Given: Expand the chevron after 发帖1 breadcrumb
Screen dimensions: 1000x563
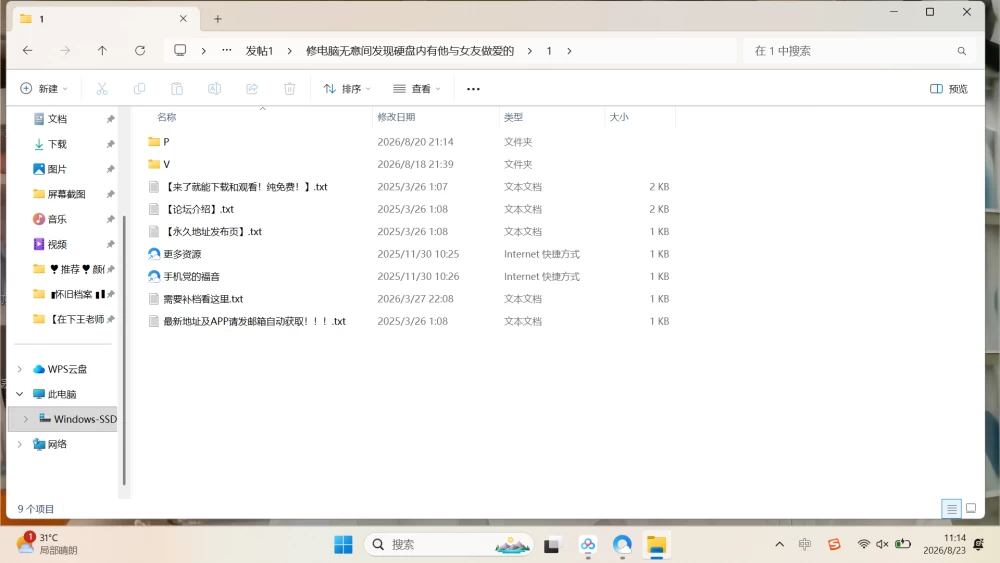Looking at the screenshot, I should (290, 51).
